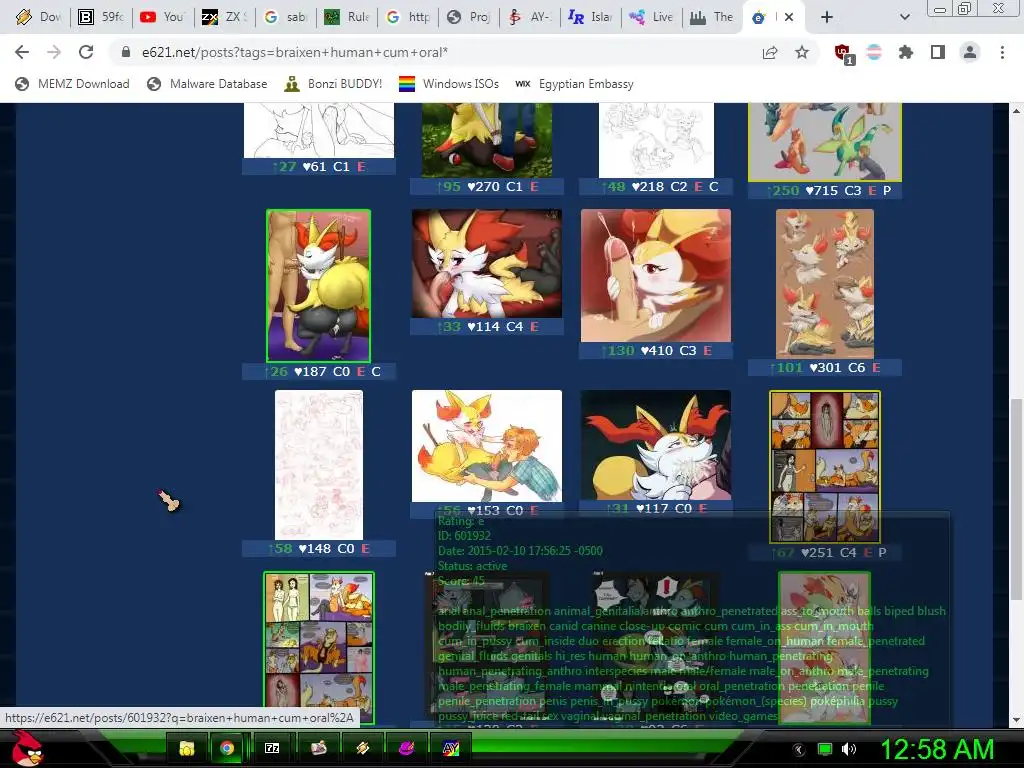
Task: Open the post scored 58 with ♥148
Action: pyautogui.click(x=319, y=465)
